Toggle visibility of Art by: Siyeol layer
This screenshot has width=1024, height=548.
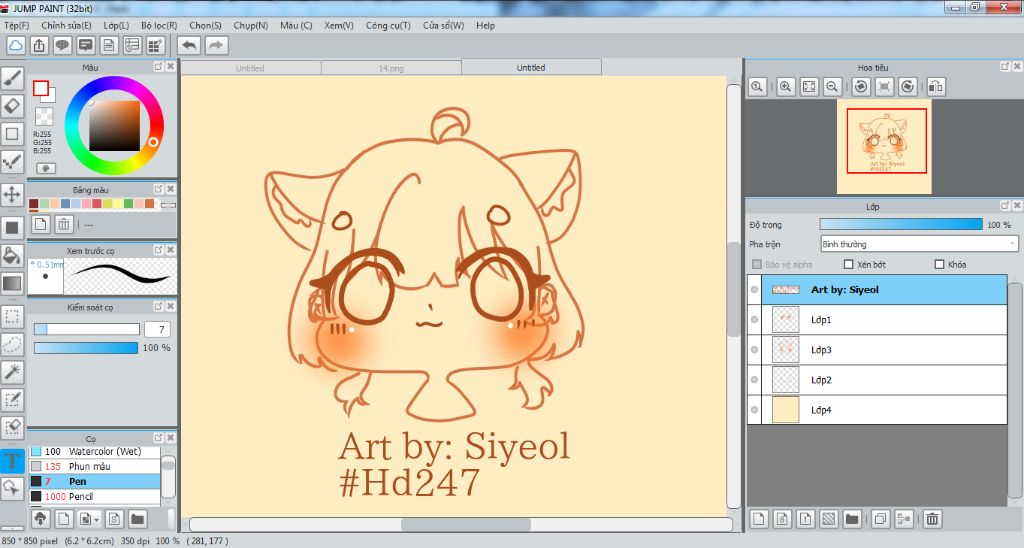pyautogui.click(x=754, y=289)
